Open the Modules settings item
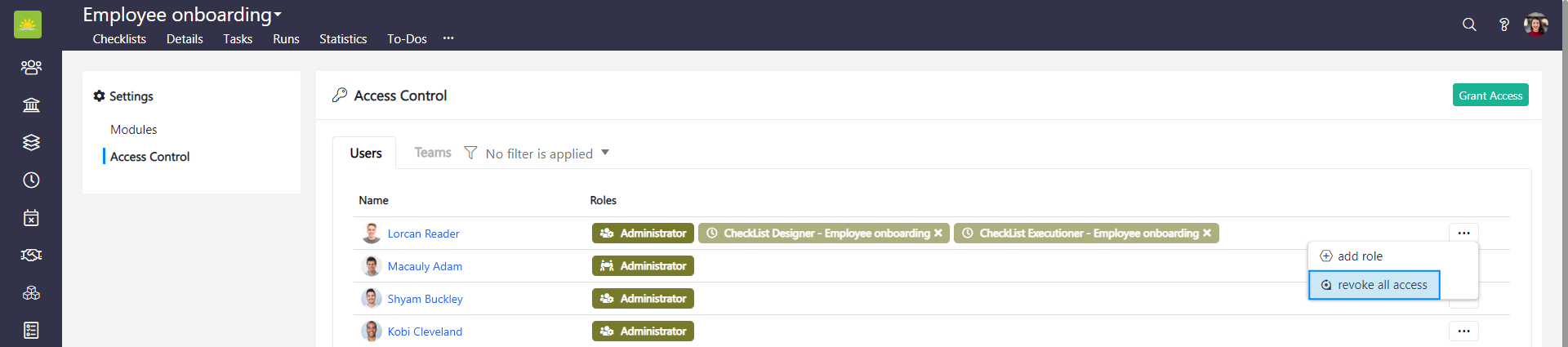 click(x=134, y=130)
